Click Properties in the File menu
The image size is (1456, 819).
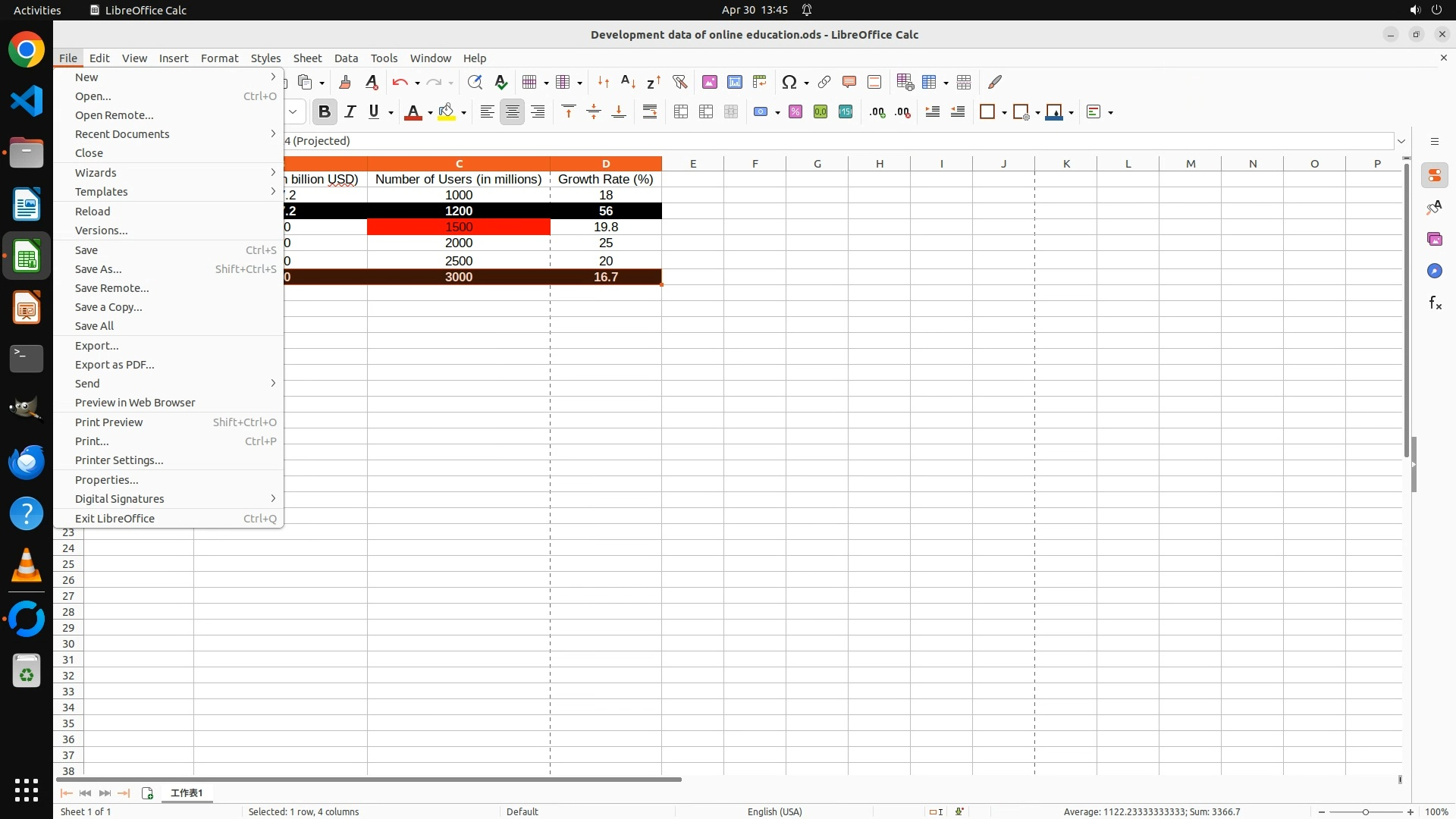point(106,480)
